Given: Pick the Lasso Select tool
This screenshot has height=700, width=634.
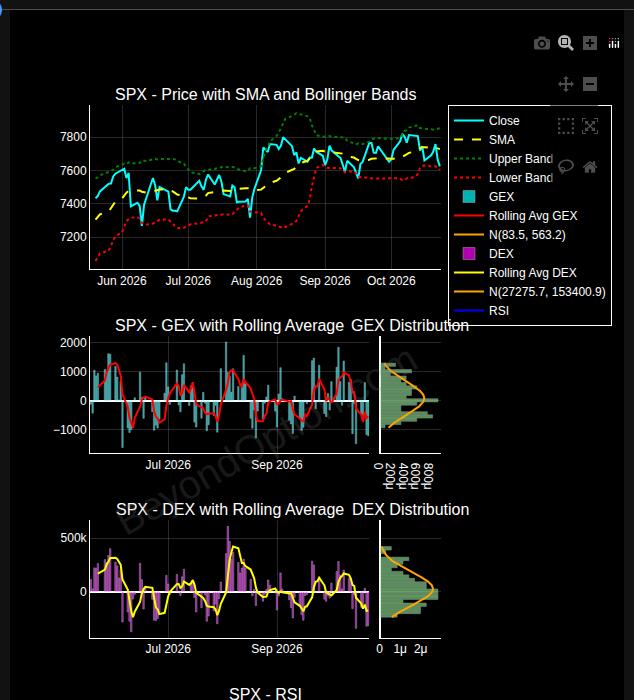Looking at the screenshot, I should [566, 167].
